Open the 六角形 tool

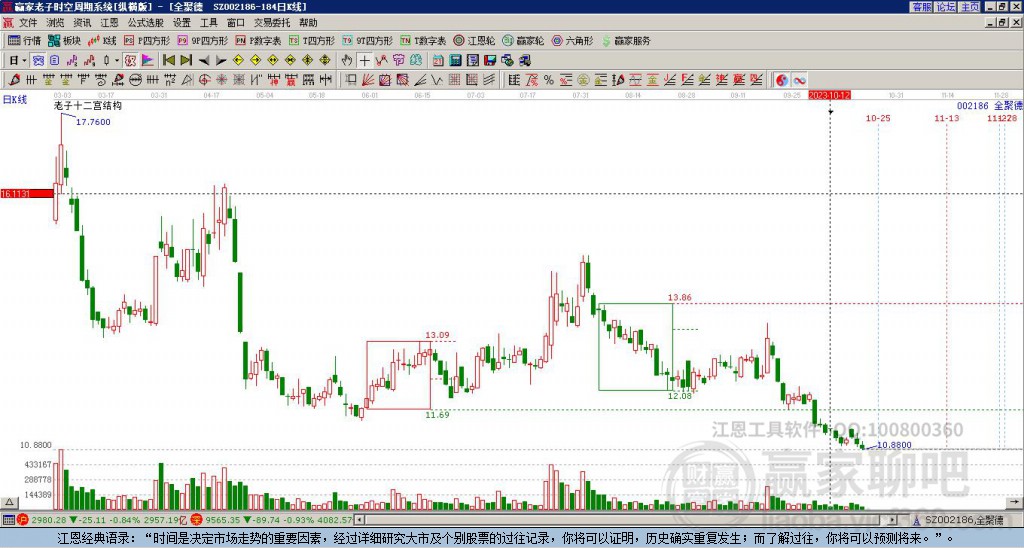click(x=572, y=40)
